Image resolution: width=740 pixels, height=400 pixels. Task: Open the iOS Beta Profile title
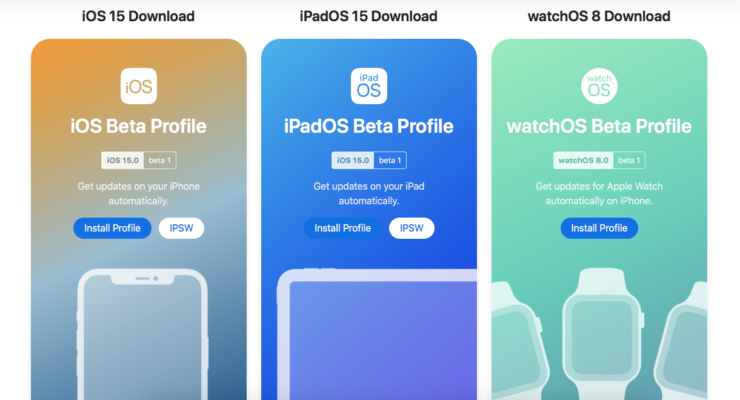click(x=139, y=126)
